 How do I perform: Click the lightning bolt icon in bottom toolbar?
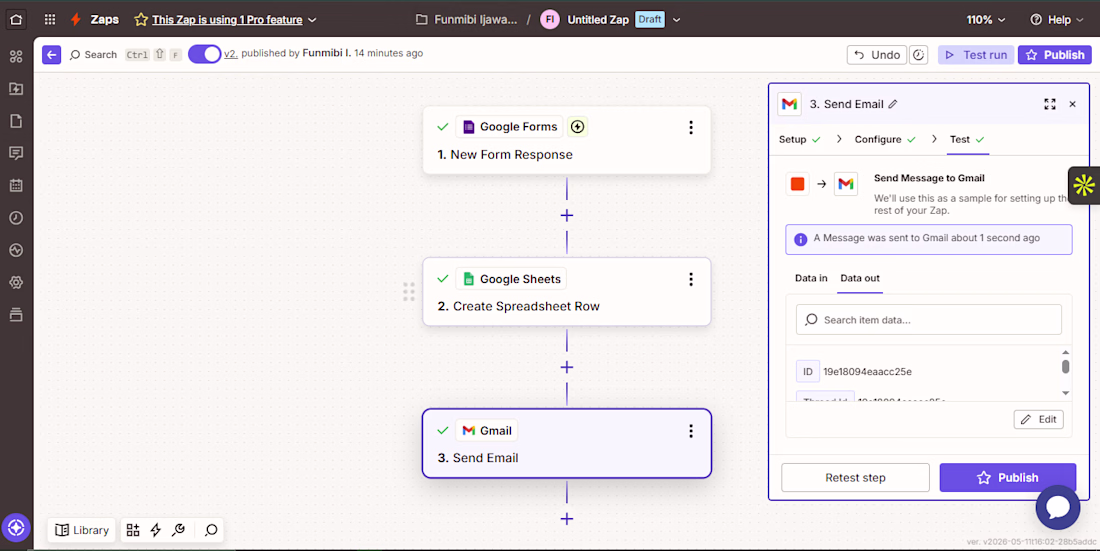[156, 530]
